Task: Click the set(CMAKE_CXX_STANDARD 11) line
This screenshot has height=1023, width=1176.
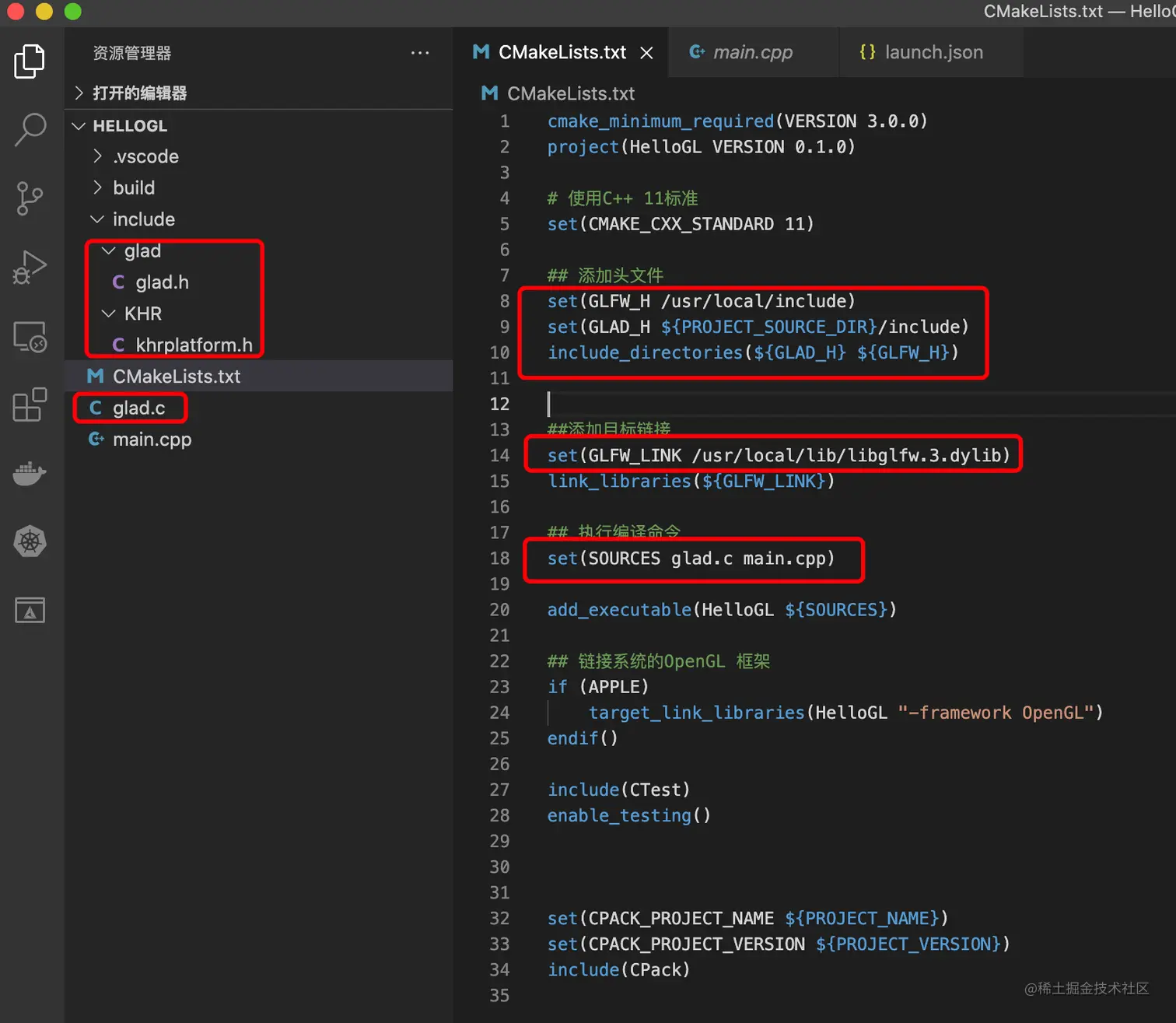Action: 681,224
